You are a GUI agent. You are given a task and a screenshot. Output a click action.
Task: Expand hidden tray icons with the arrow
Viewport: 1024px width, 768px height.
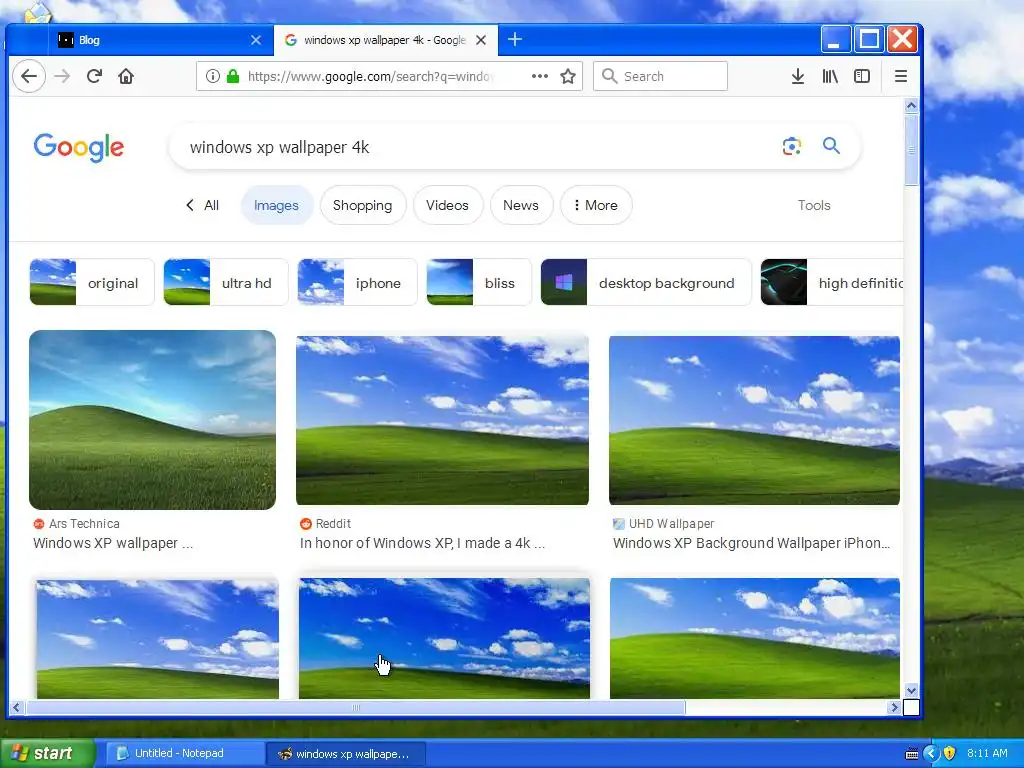(931, 754)
